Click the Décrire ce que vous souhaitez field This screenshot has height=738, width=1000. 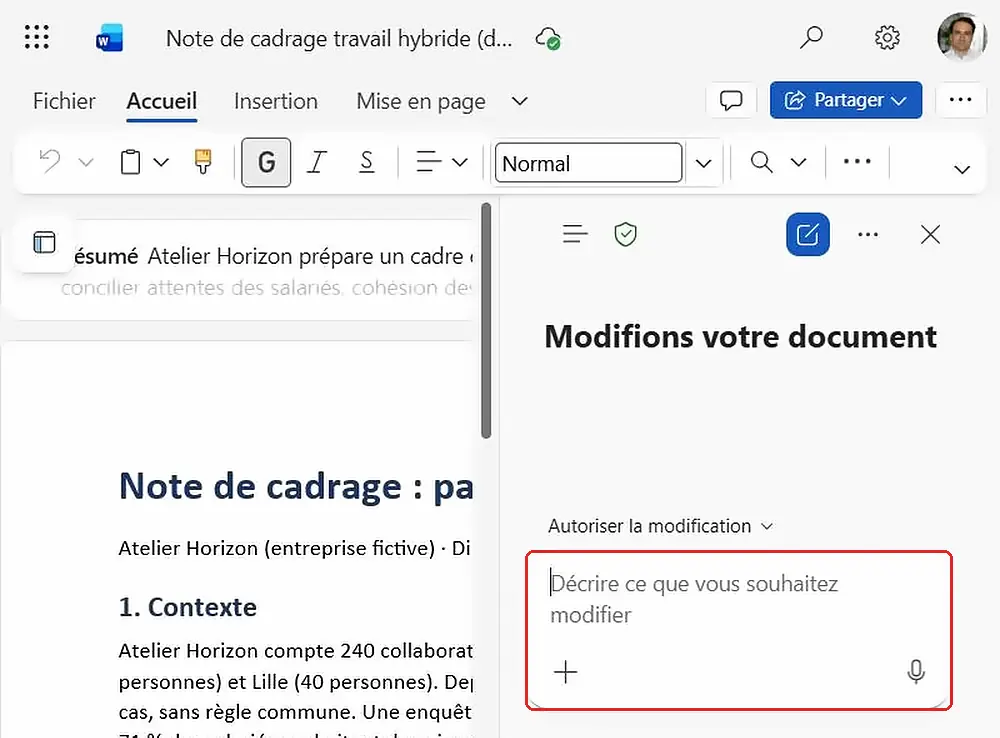pos(739,630)
